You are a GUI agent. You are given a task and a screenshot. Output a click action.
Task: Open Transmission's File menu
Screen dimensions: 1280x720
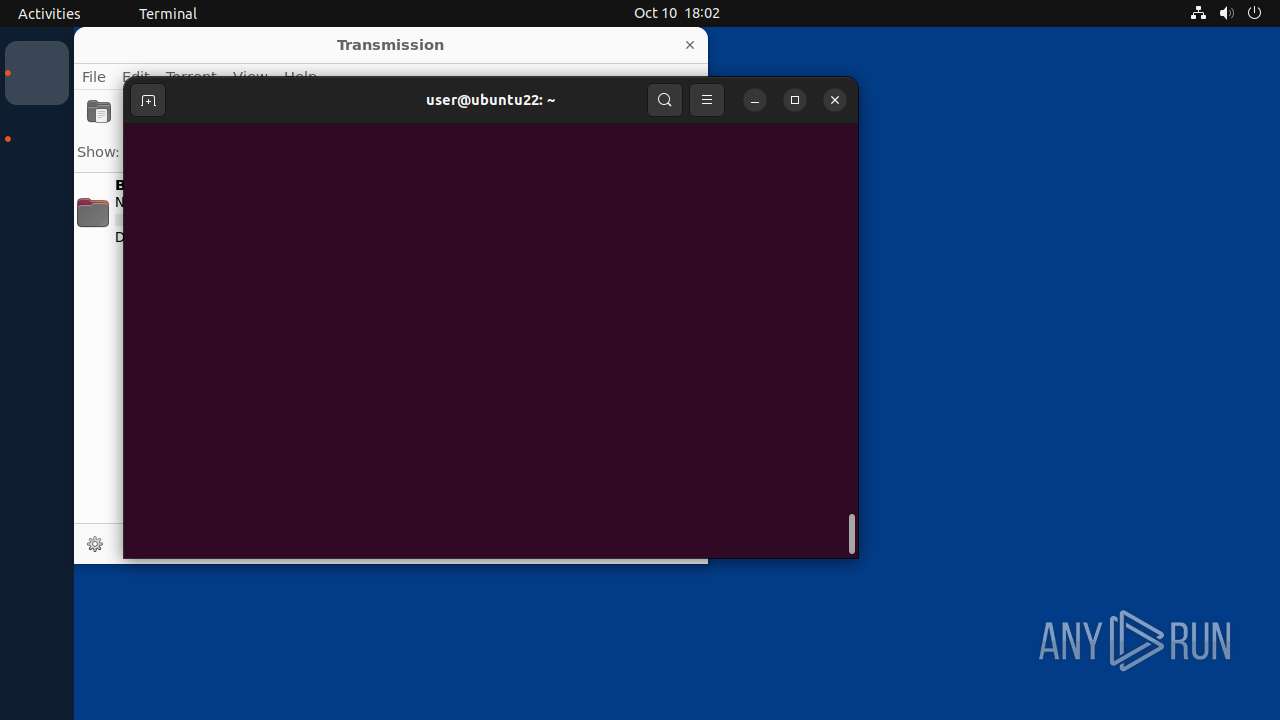click(94, 77)
